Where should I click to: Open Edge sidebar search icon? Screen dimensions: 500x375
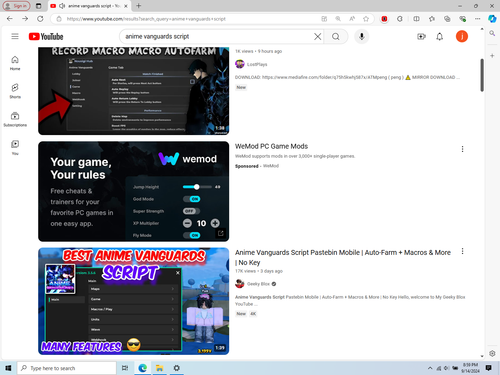pyautogui.click(x=492, y=33)
